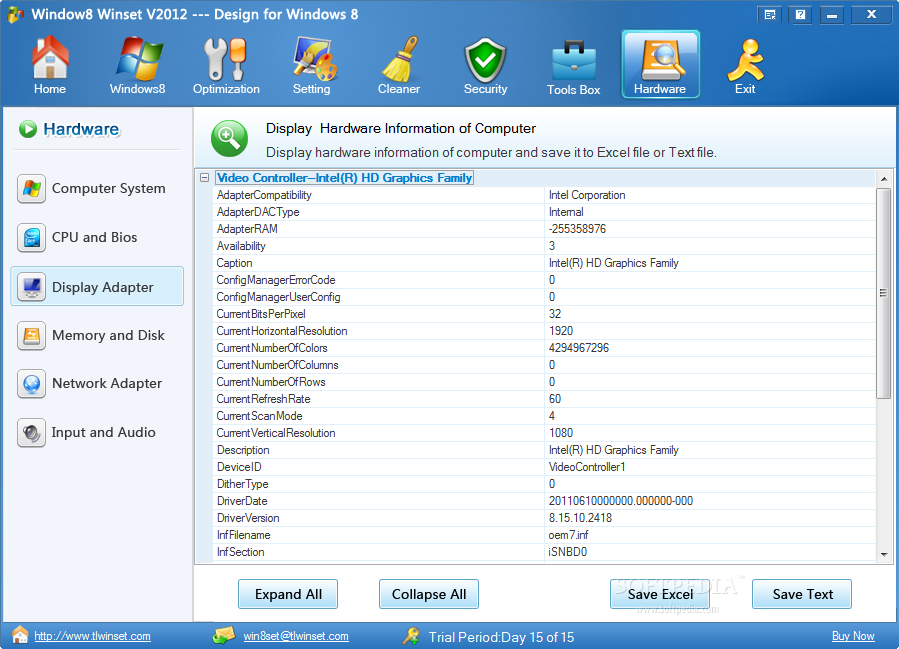The height and width of the screenshot is (649, 899).
Task: Click the value -255358976
Action: tap(577, 229)
